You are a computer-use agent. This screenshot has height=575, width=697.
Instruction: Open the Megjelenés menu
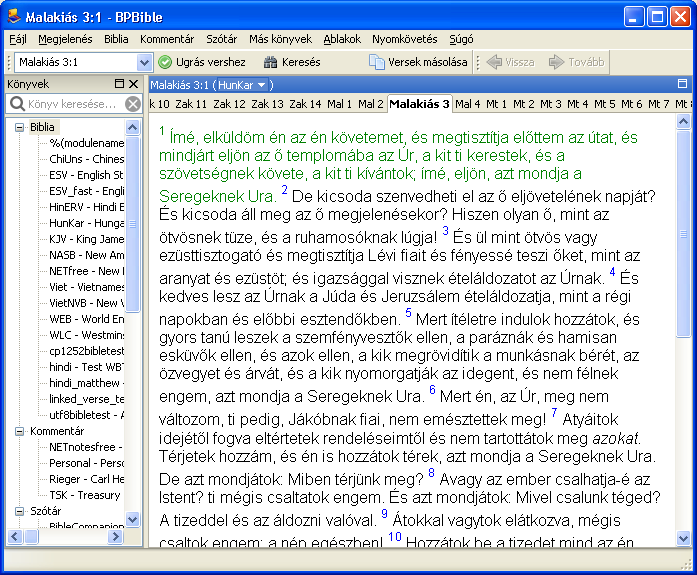(x=65, y=40)
